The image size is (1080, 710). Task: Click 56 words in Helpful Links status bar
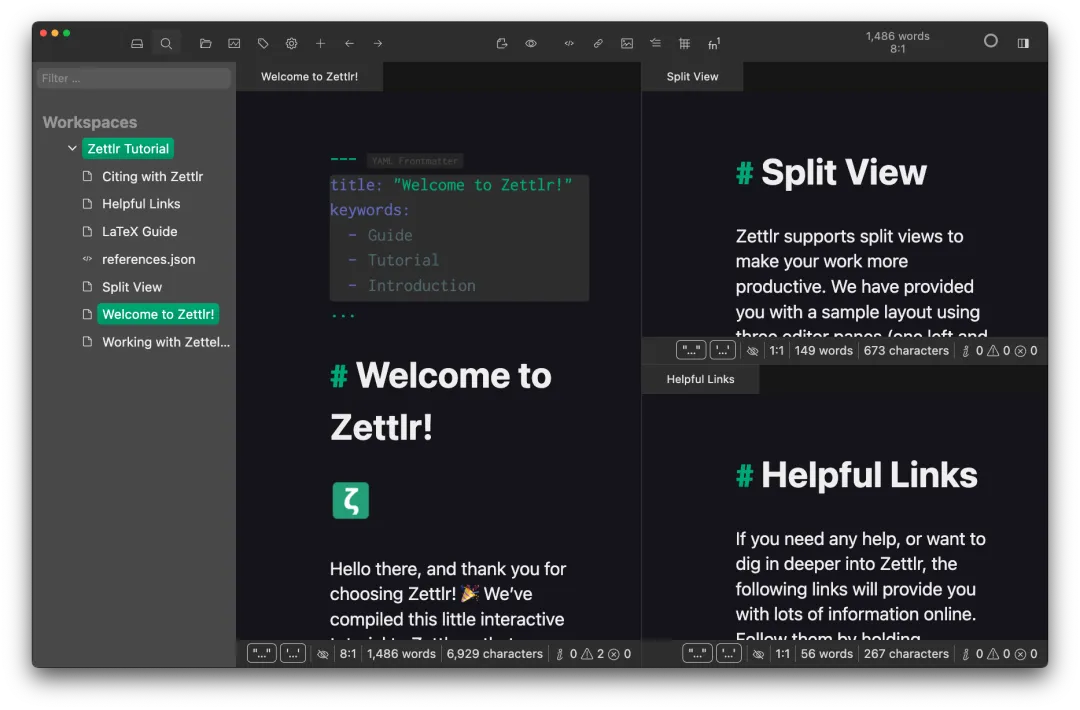[x=827, y=654]
